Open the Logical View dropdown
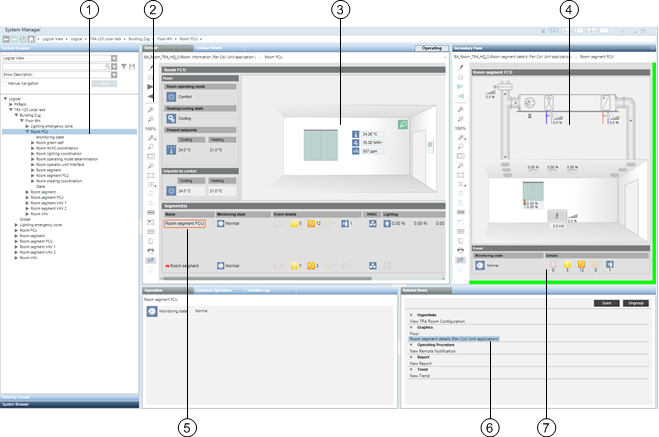The height and width of the screenshot is (437, 659). pos(114,59)
